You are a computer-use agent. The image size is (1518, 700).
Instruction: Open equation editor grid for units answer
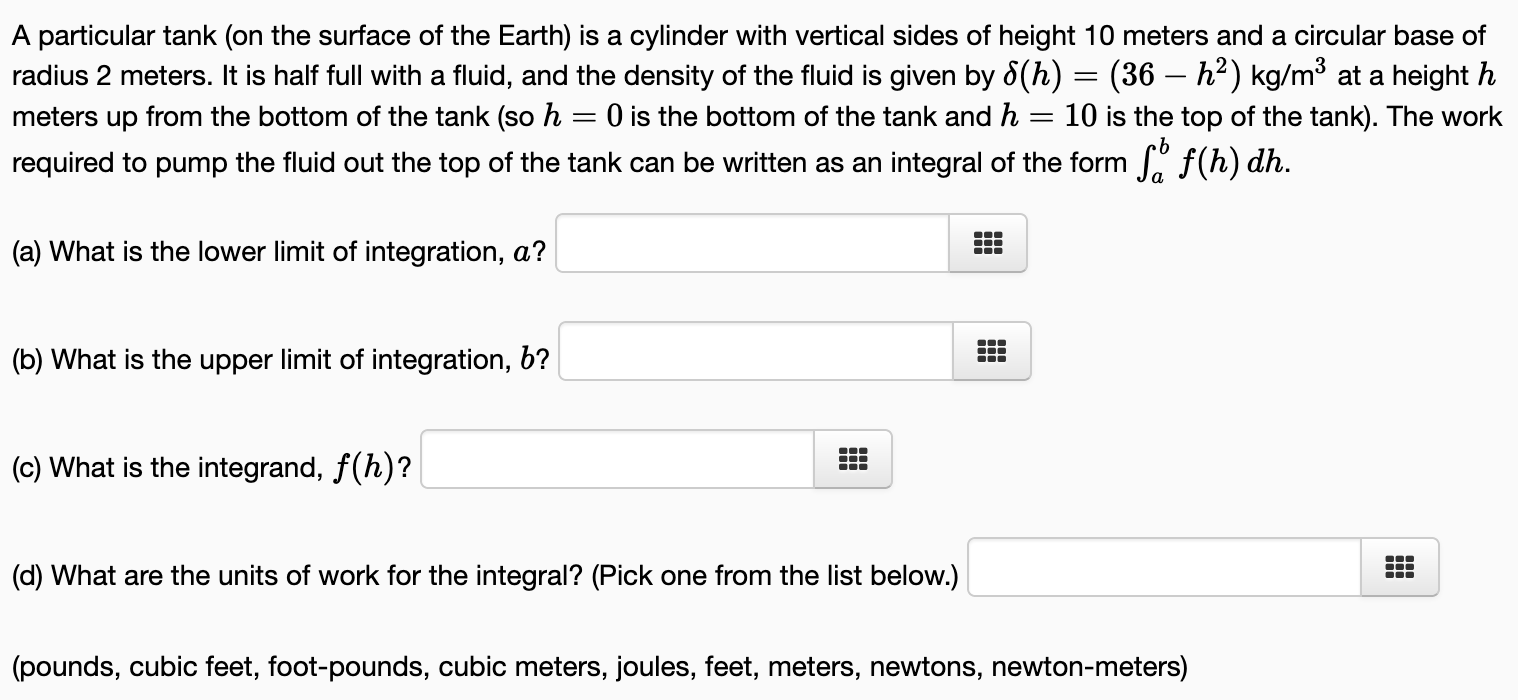(1399, 567)
